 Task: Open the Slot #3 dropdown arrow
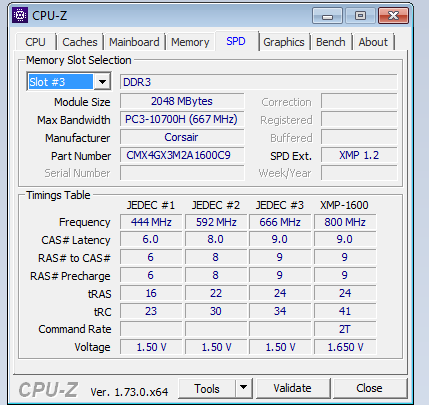click(x=102, y=82)
